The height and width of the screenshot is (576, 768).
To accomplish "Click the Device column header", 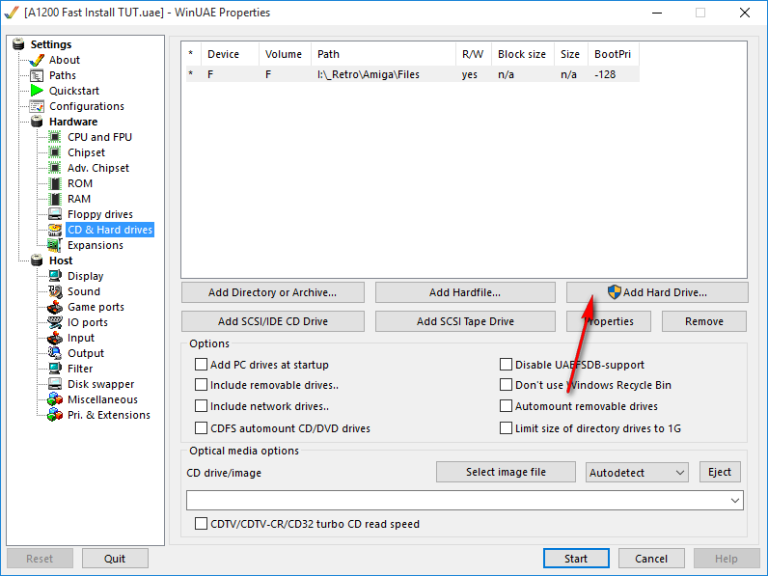I will 230,54.
